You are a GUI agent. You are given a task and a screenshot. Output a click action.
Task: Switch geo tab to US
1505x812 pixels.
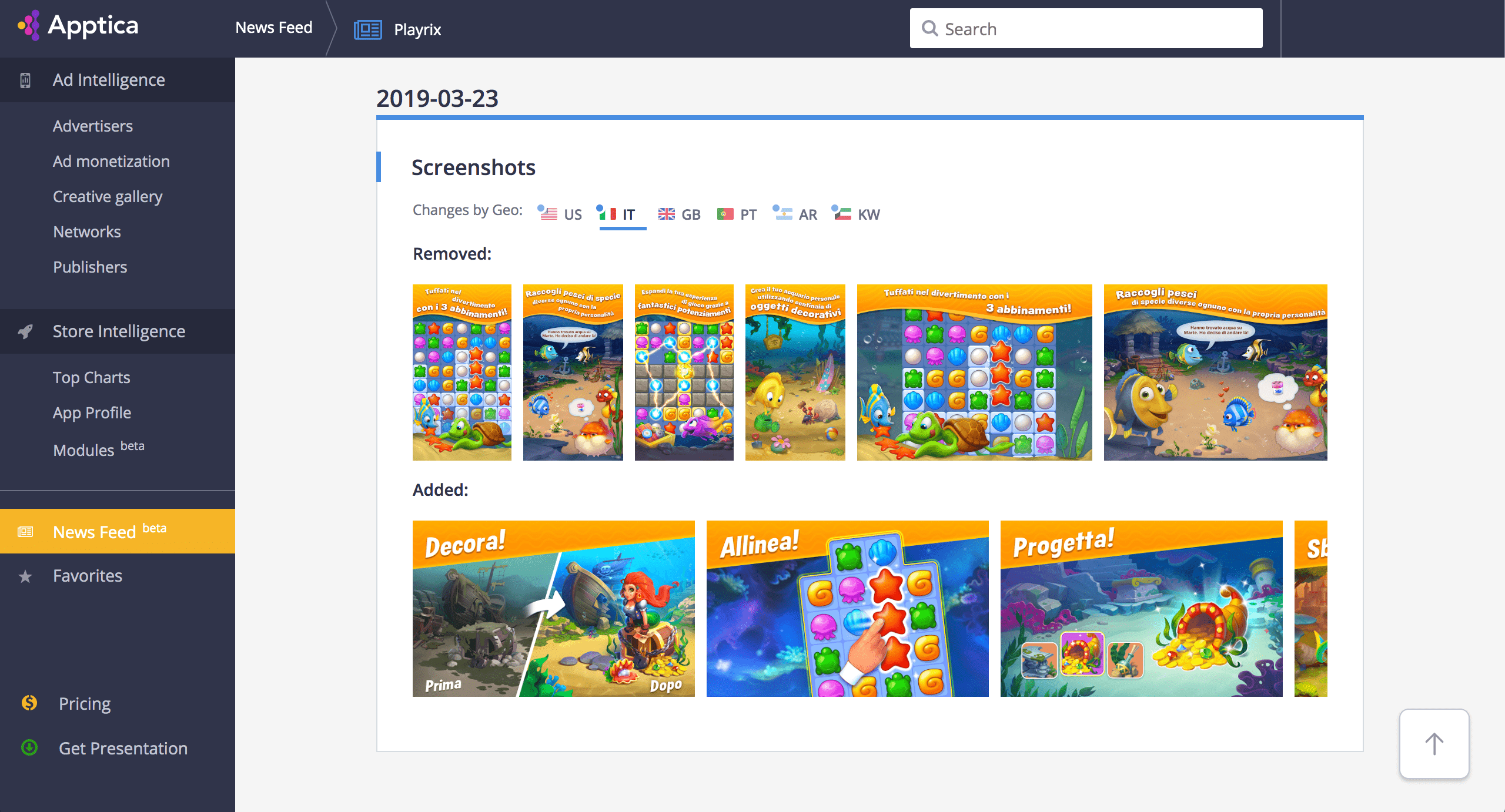click(560, 214)
